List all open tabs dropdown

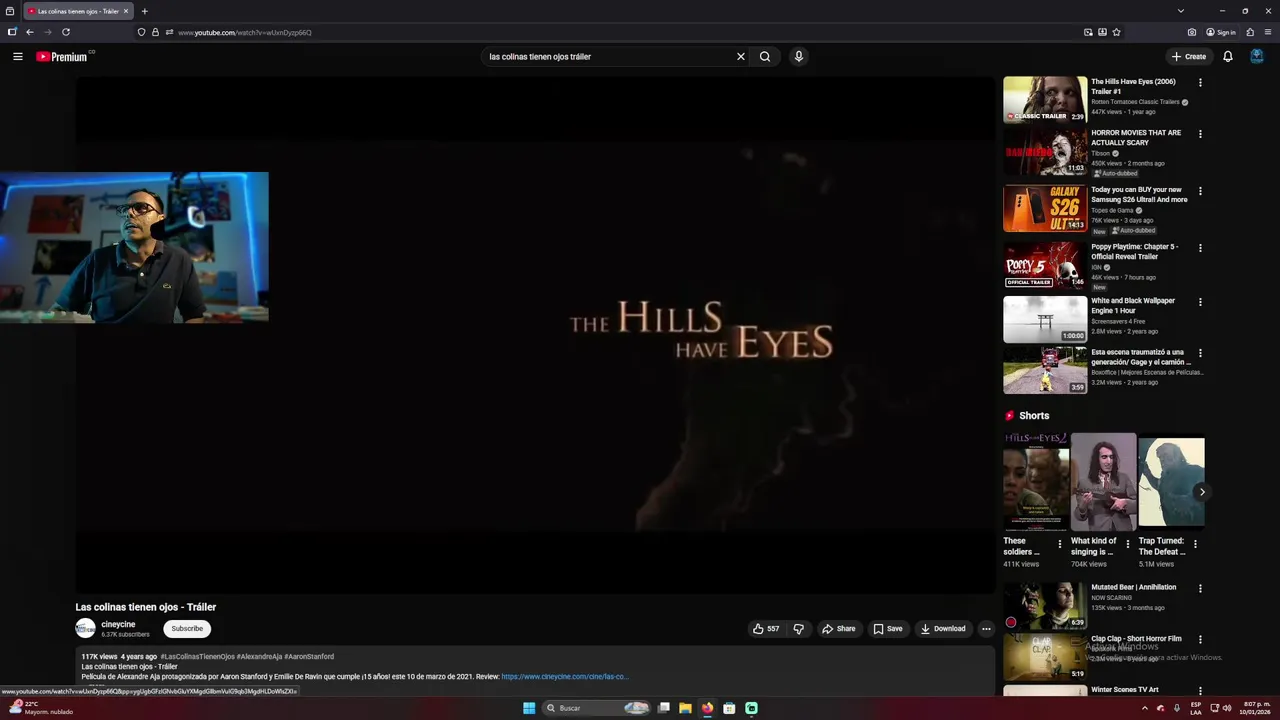[x=1180, y=11]
